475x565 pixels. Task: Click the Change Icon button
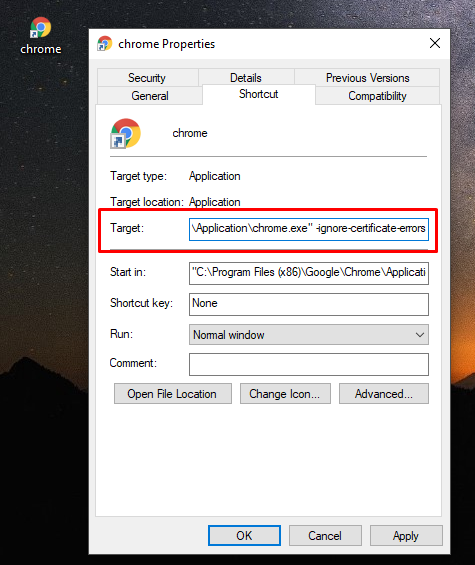click(x=285, y=394)
